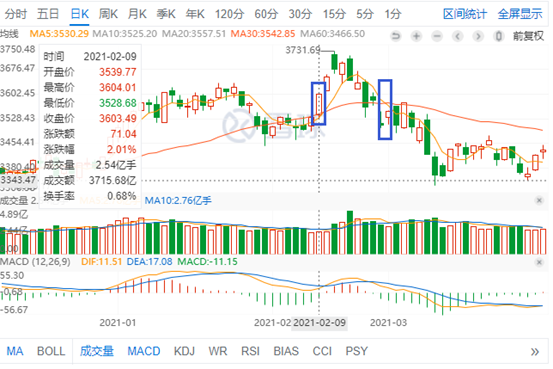Click the 3343.47 crosshair price label
Viewport: 553px width, 369px height.
[x=18, y=180]
